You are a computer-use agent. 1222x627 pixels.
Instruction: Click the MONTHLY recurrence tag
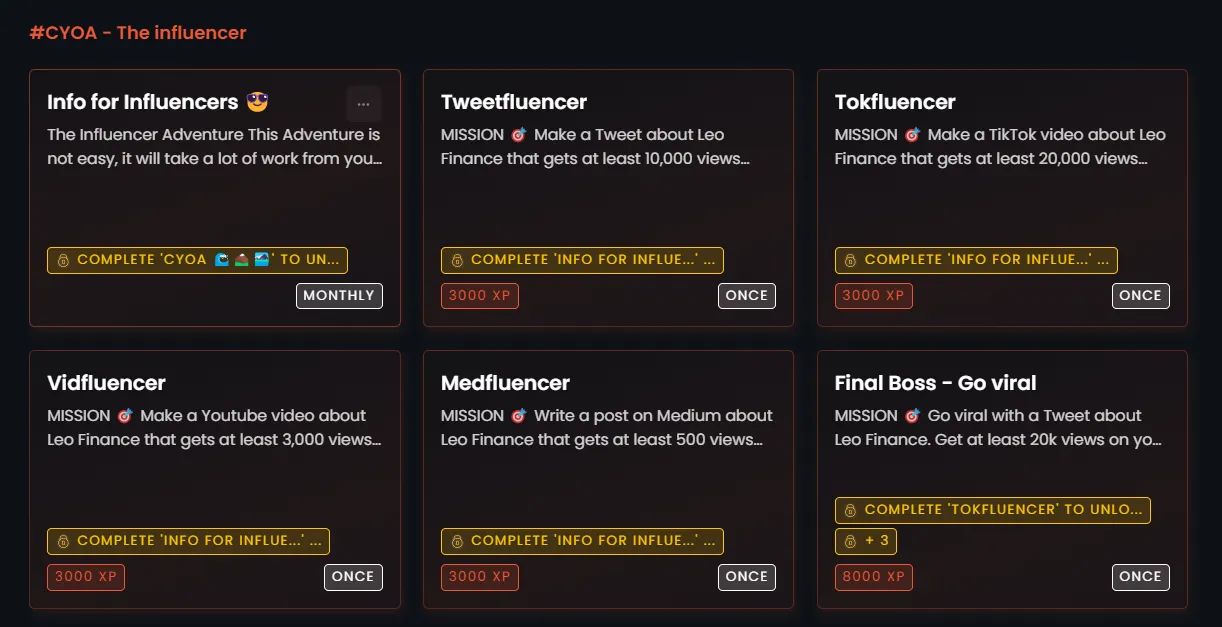pos(339,296)
